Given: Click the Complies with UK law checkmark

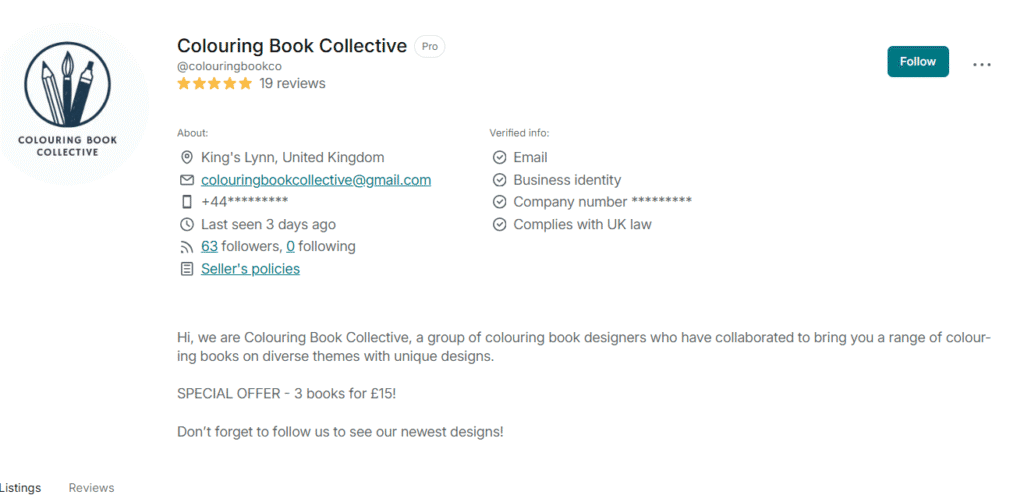Looking at the screenshot, I should pos(499,225).
